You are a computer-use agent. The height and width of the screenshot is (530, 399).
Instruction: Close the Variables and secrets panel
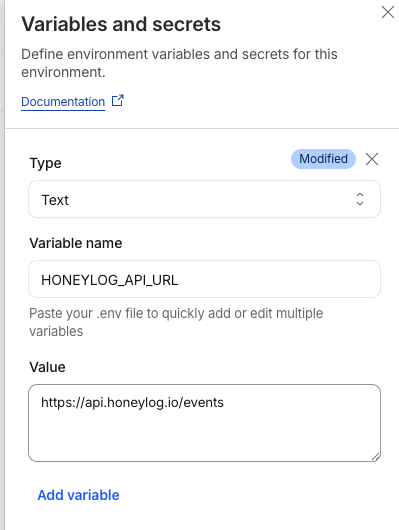coord(388,12)
